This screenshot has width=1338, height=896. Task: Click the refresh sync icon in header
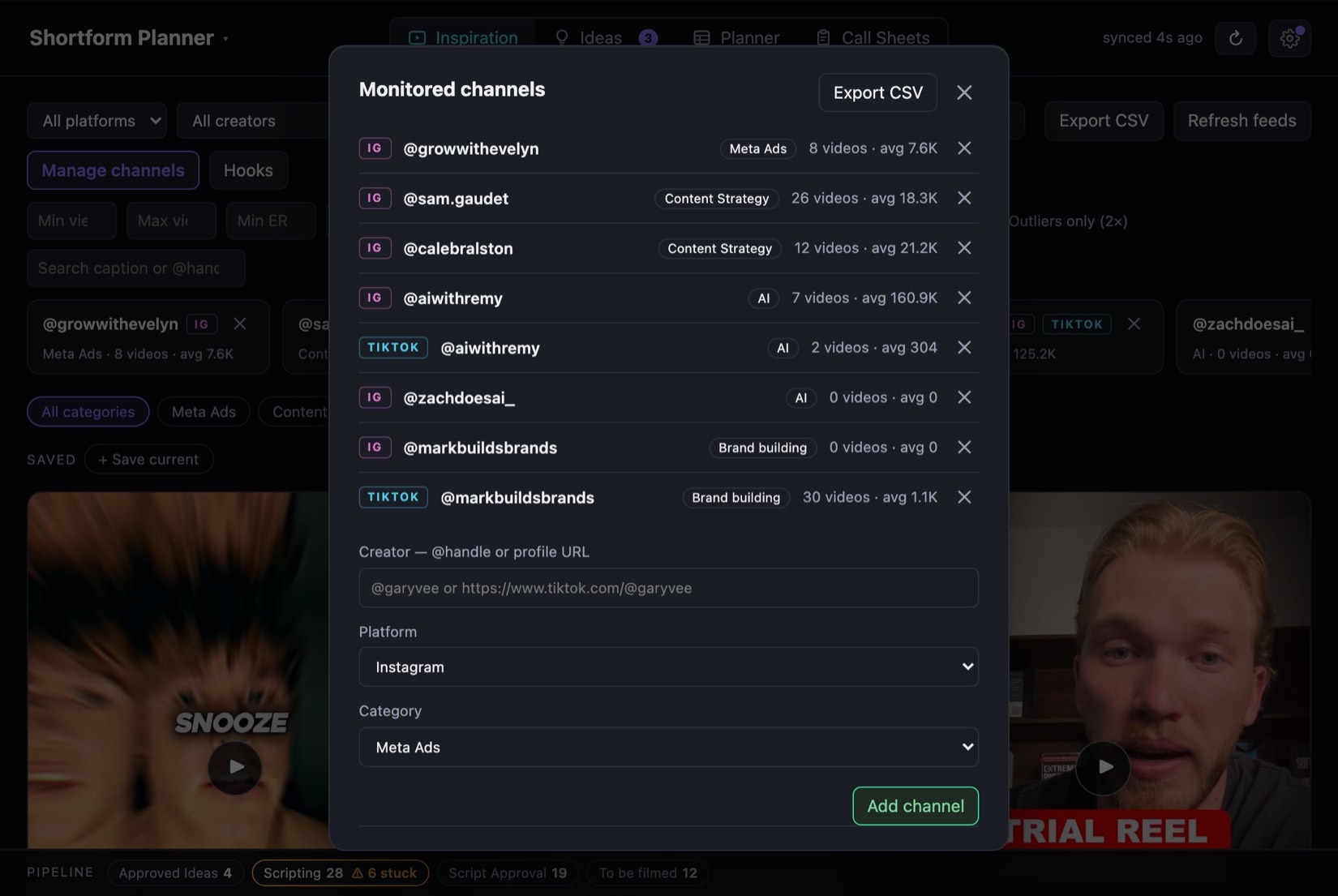1235,38
